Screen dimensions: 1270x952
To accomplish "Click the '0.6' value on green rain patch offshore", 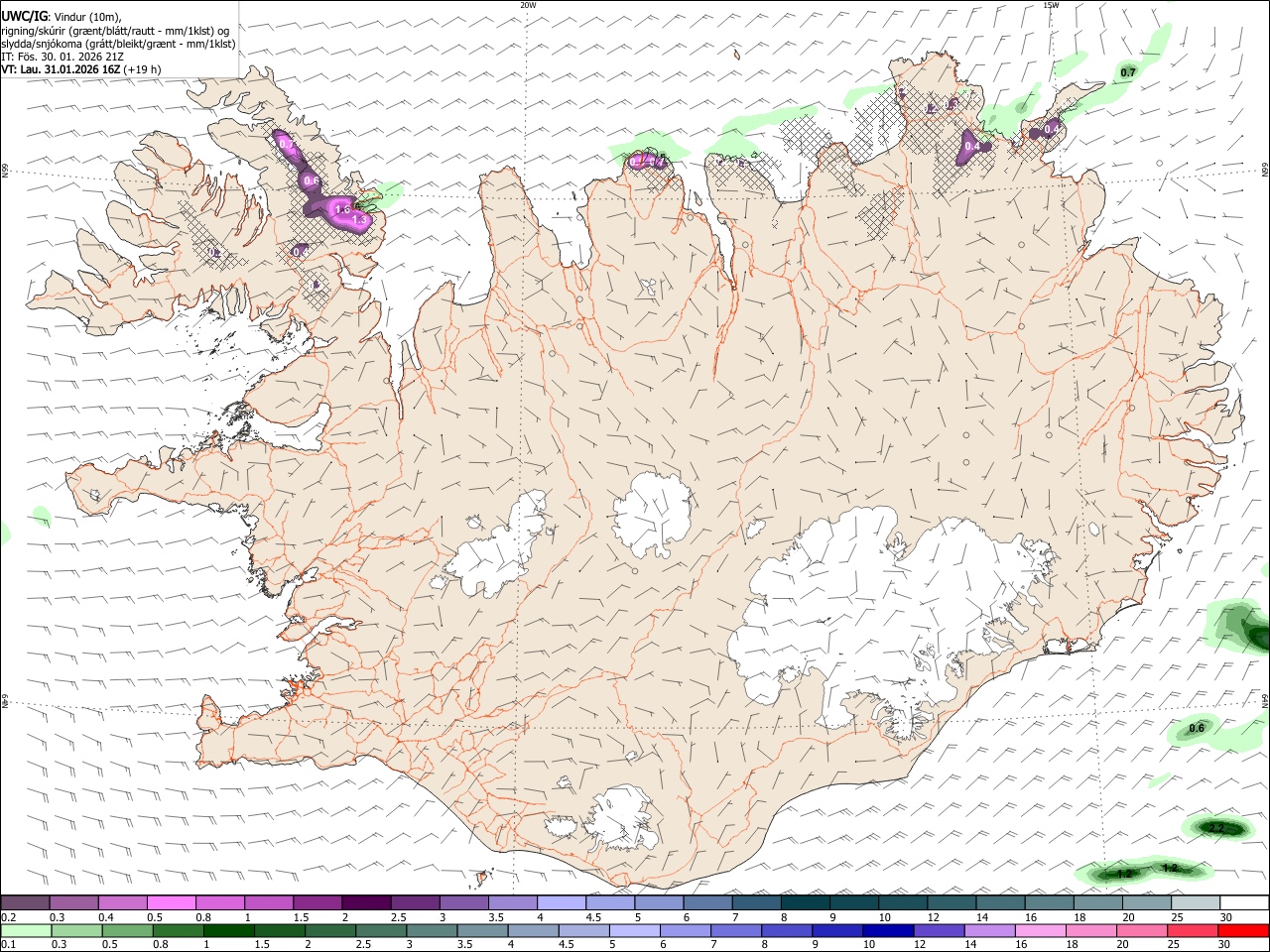I will point(1197,728).
